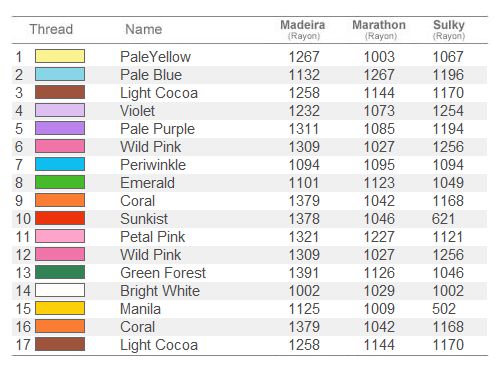Select the name 'Periwinkle'
The image size is (500, 366).
point(153,165)
